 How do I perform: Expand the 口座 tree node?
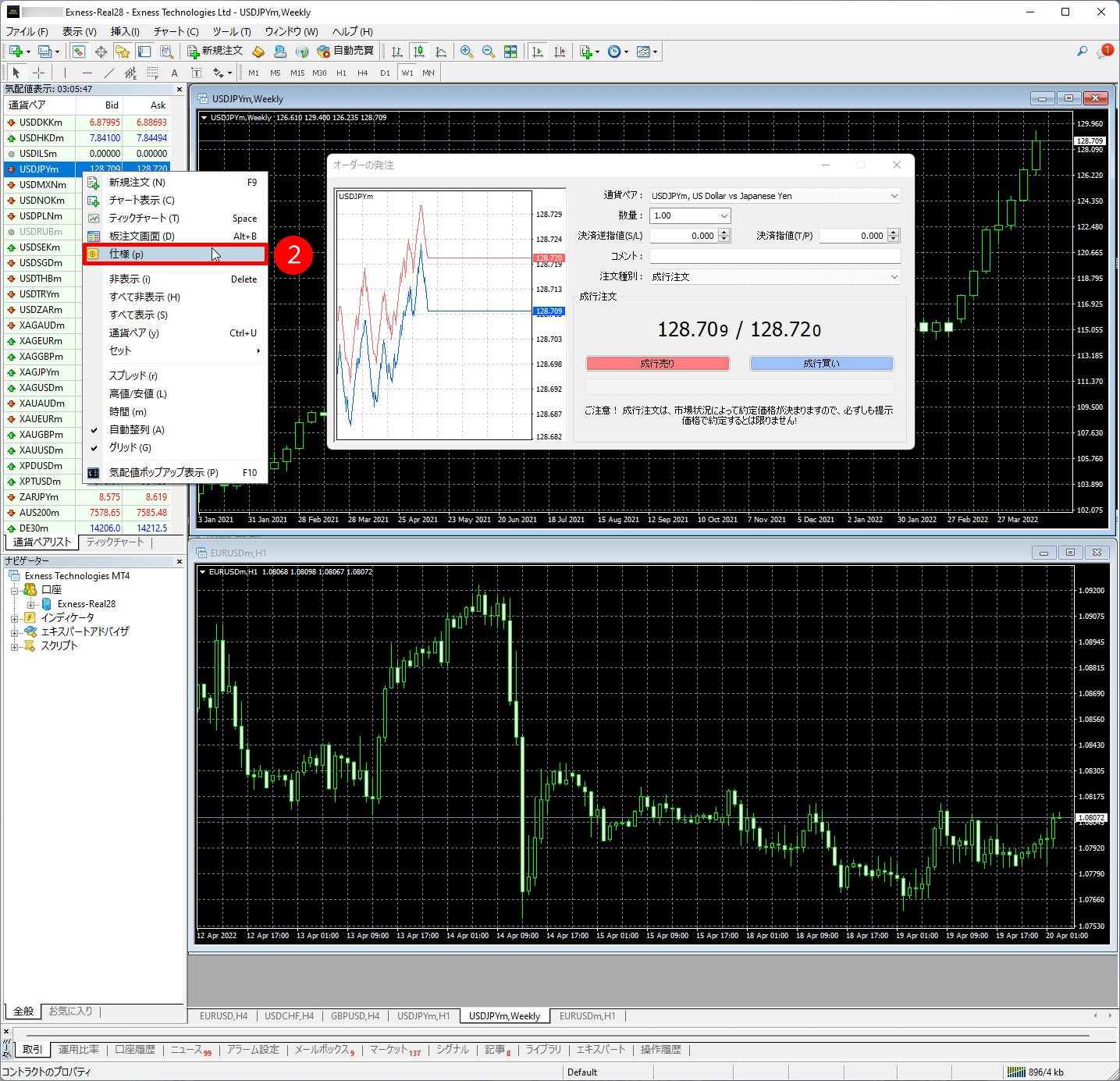[x=14, y=591]
